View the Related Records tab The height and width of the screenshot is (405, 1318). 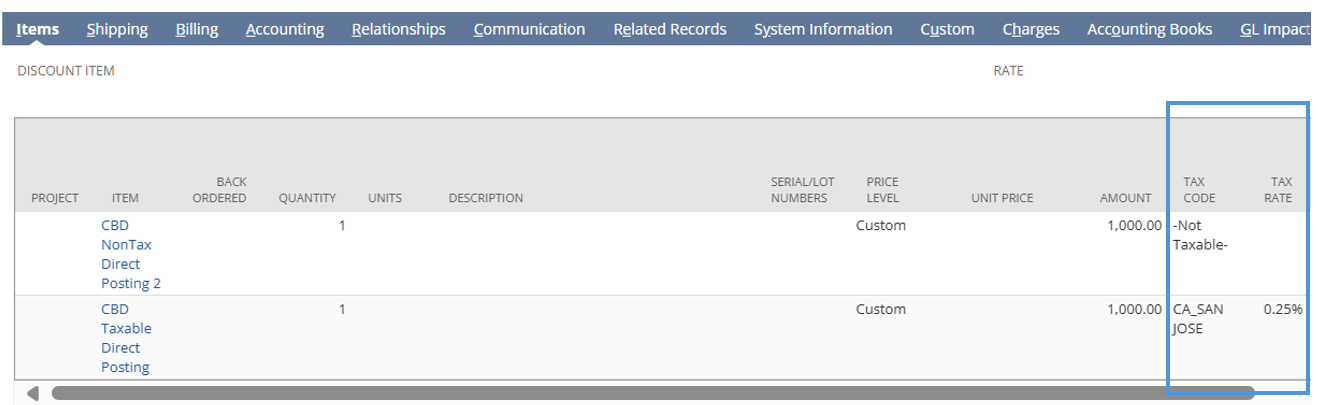tap(670, 29)
